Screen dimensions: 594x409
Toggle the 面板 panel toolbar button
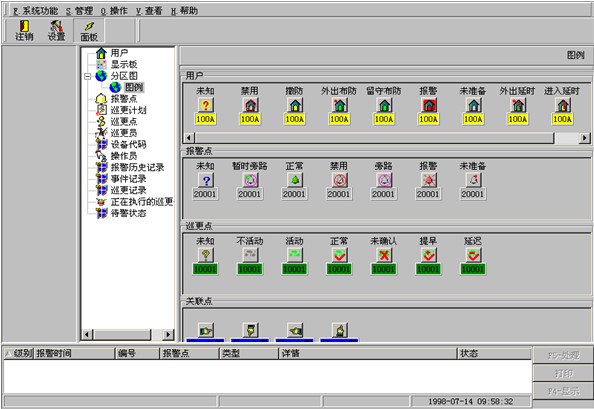(x=89, y=30)
